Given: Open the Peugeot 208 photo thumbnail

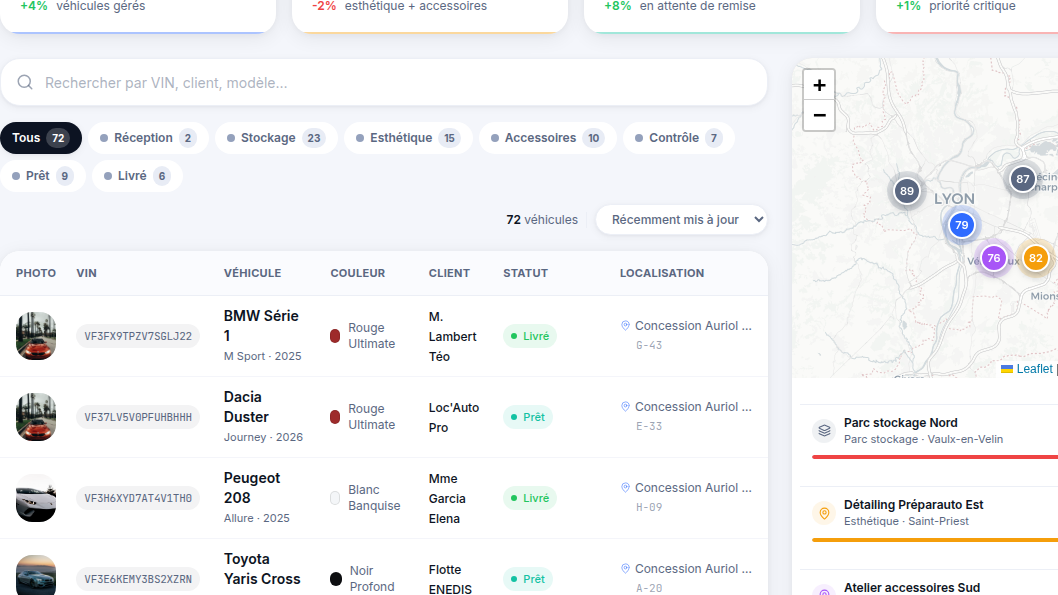Looking at the screenshot, I should [36, 498].
